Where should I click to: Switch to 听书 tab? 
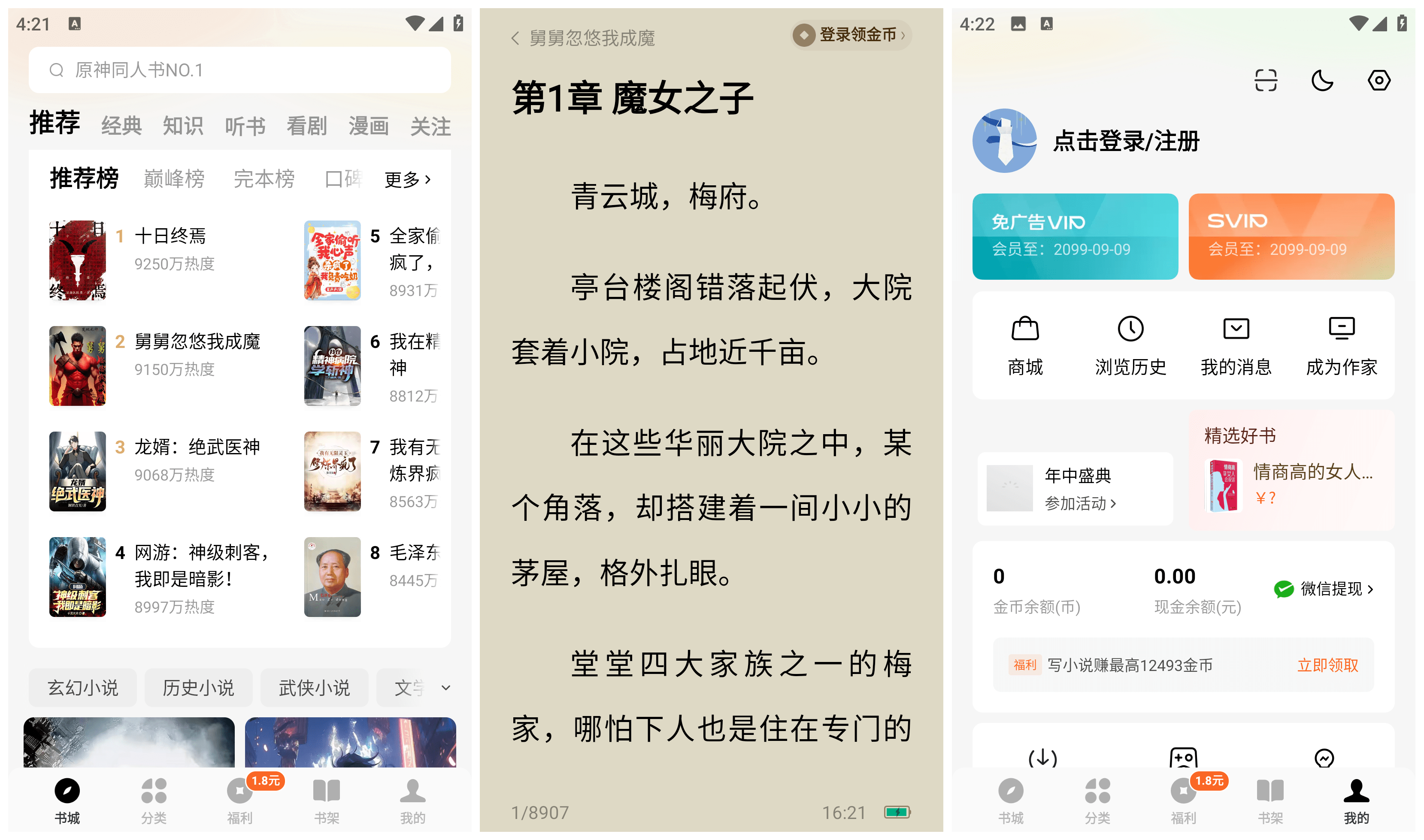[x=245, y=126]
